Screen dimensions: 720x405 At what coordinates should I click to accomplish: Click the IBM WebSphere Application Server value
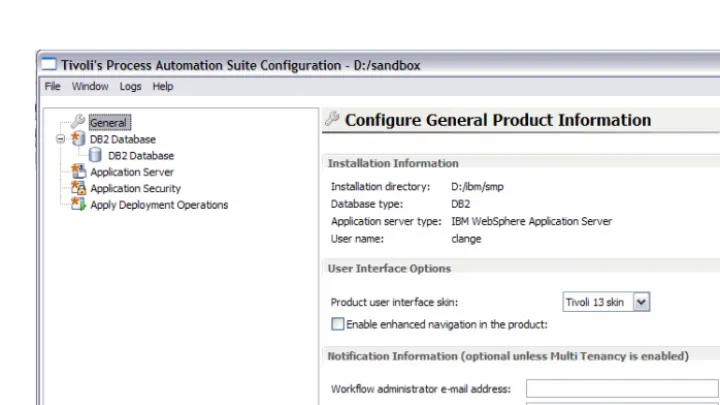coord(531,221)
